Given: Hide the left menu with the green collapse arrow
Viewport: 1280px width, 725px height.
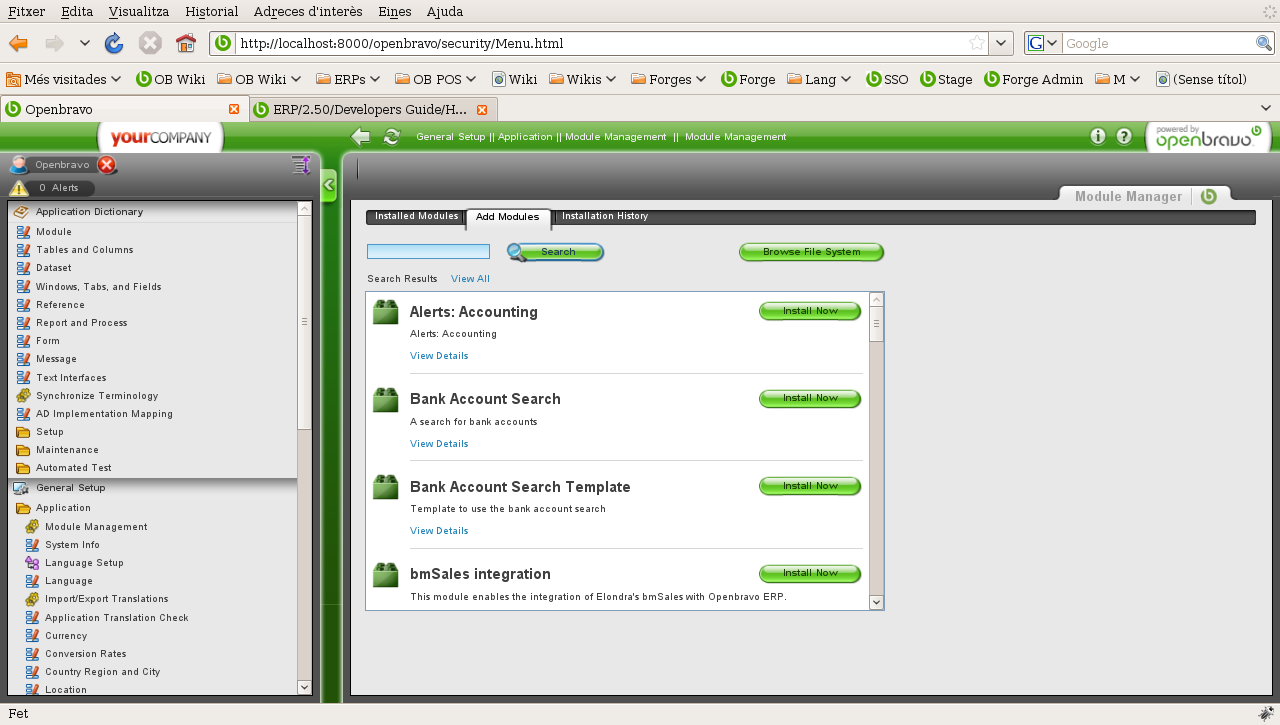Looking at the screenshot, I should (328, 186).
